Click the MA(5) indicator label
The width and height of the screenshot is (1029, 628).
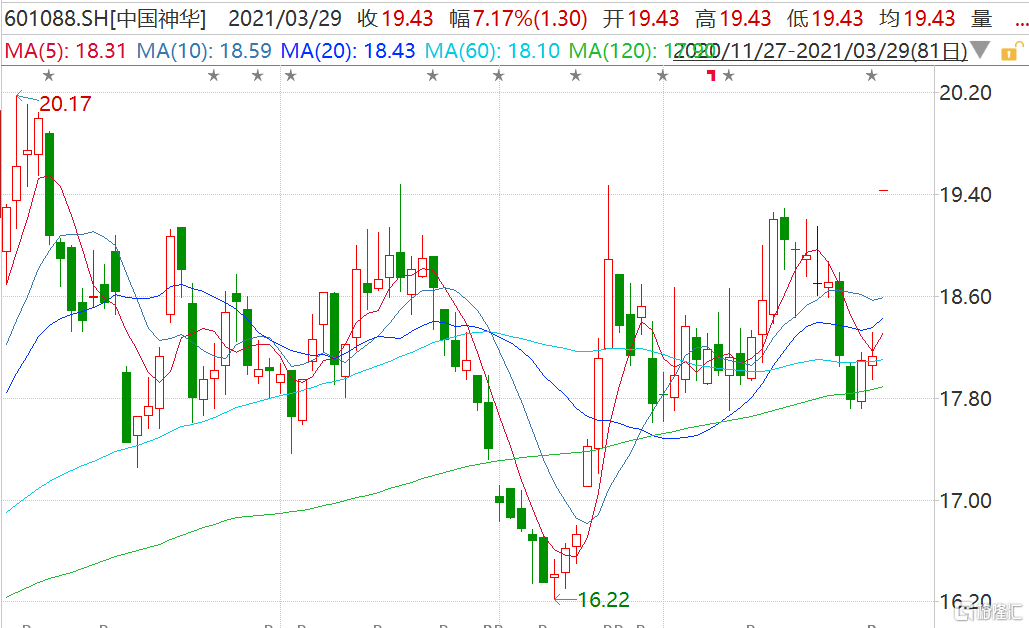click(65, 49)
